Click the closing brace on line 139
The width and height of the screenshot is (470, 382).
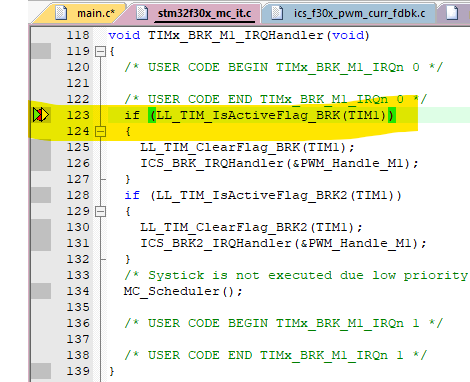pos(111,371)
